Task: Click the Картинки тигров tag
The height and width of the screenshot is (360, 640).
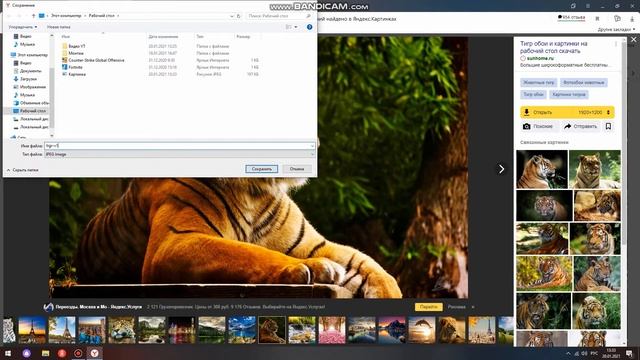Action: [x=569, y=95]
